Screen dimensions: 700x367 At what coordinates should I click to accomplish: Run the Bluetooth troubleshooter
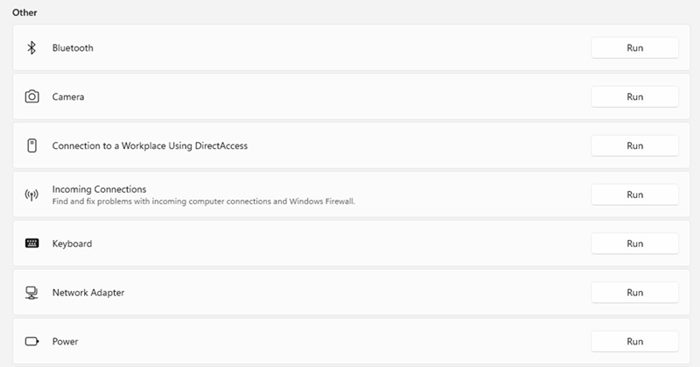tap(634, 48)
